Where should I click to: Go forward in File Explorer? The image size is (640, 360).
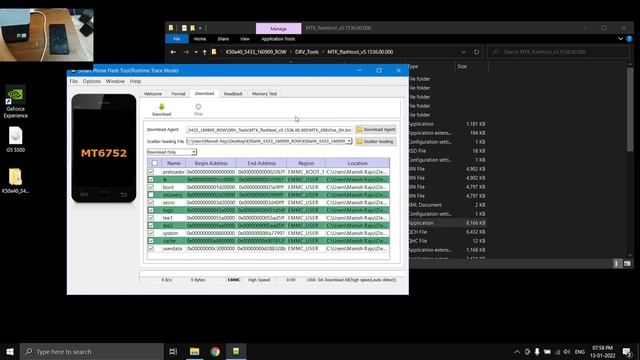pyautogui.click(x=186, y=52)
